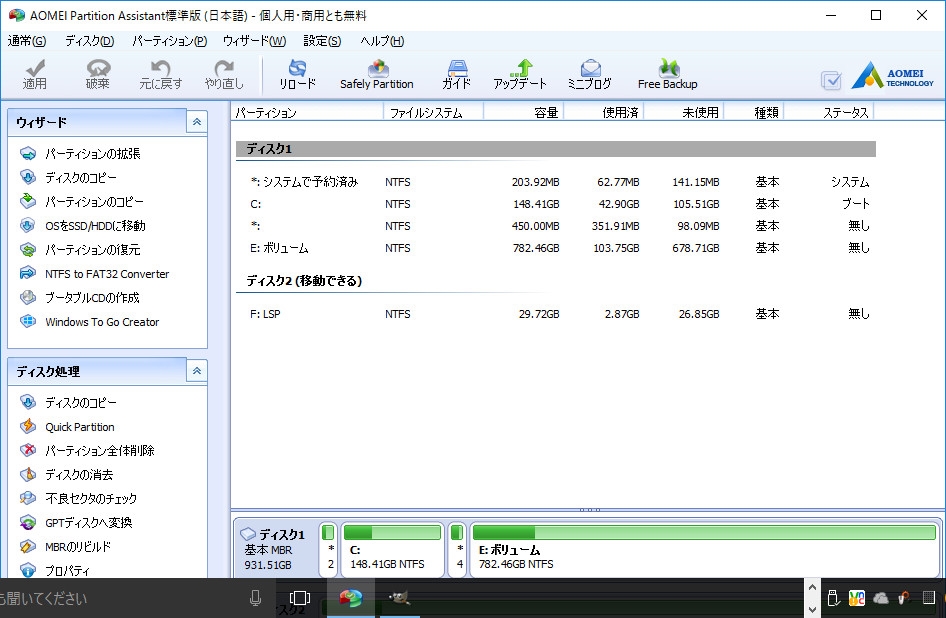
Task: Select the E: ボリューム partition row
Action: click(555, 248)
